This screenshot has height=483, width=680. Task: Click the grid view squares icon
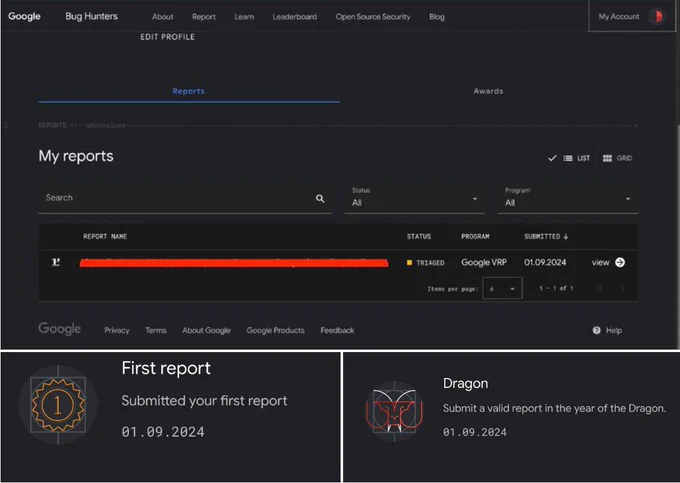(607, 158)
